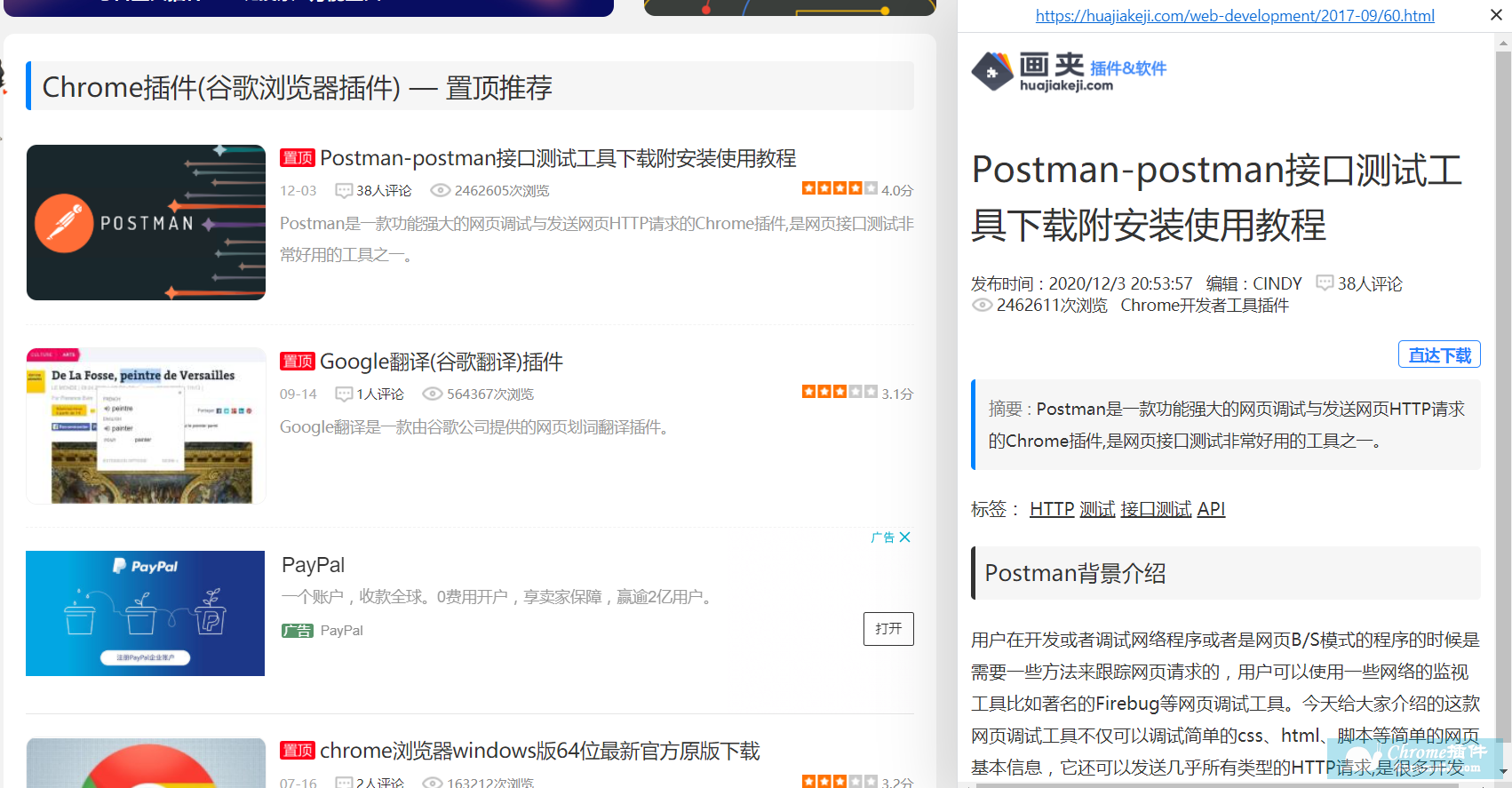Click green 广告 badge next to PayPal
Screen dimensions: 1512x788
pyautogui.click(x=298, y=631)
